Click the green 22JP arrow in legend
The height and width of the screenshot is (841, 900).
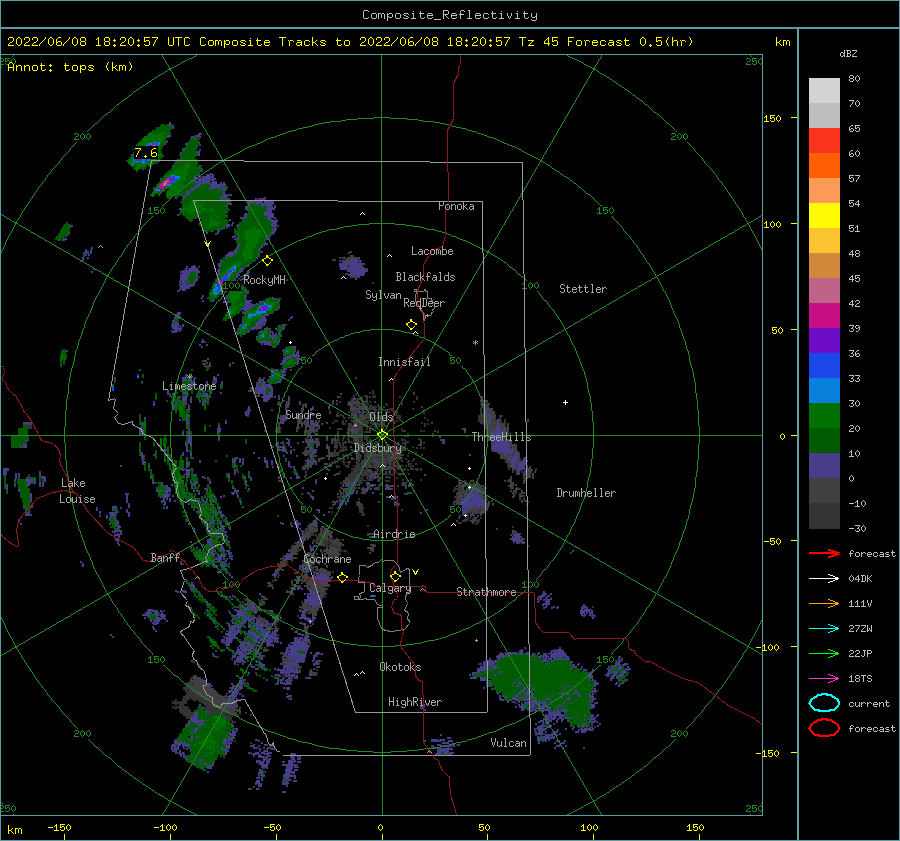pos(824,653)
